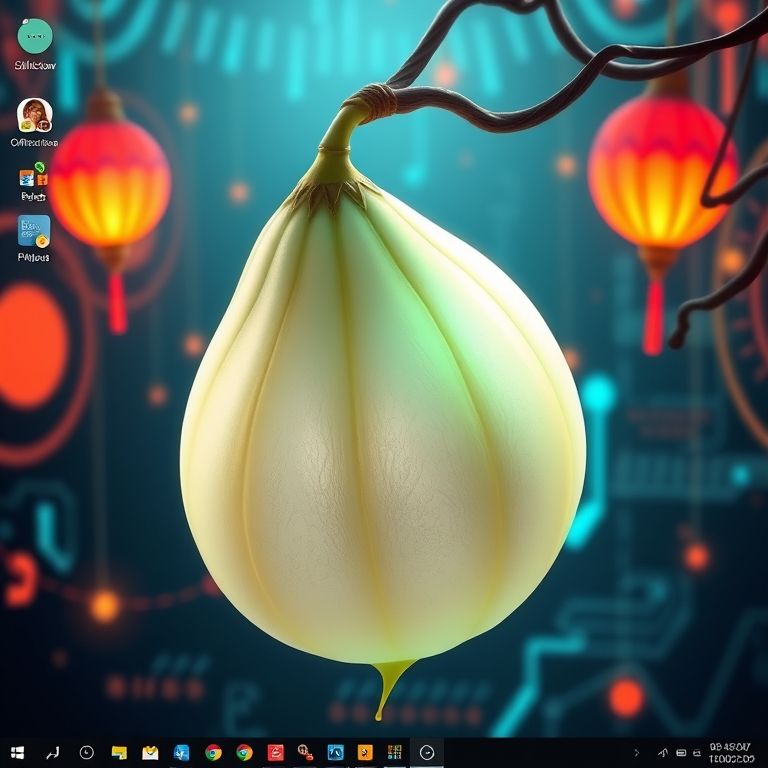Click the white circle icon in taskbar

coord(427,752)
